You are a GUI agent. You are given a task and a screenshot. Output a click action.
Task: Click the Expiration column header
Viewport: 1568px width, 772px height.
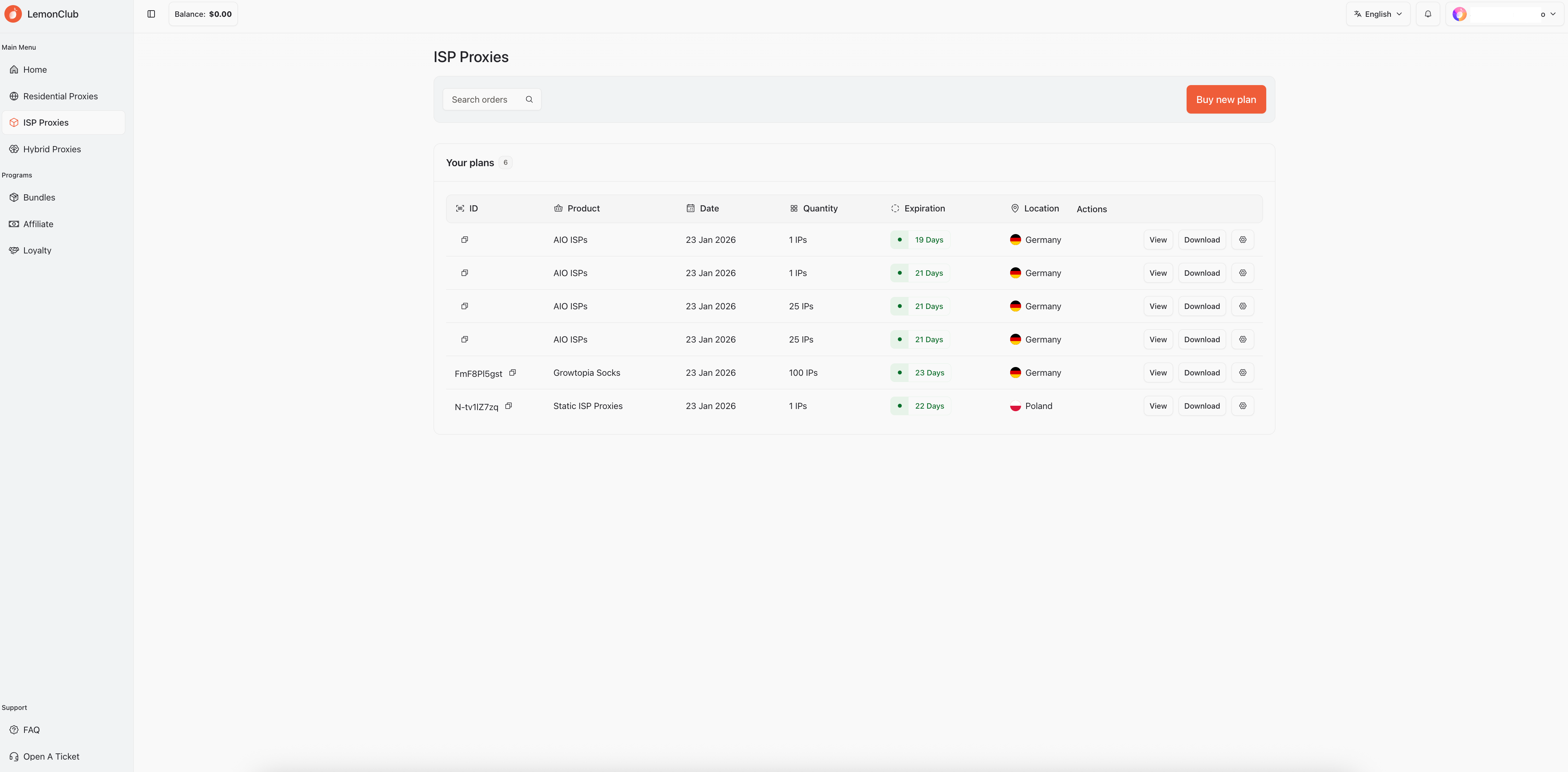[918, 209]
